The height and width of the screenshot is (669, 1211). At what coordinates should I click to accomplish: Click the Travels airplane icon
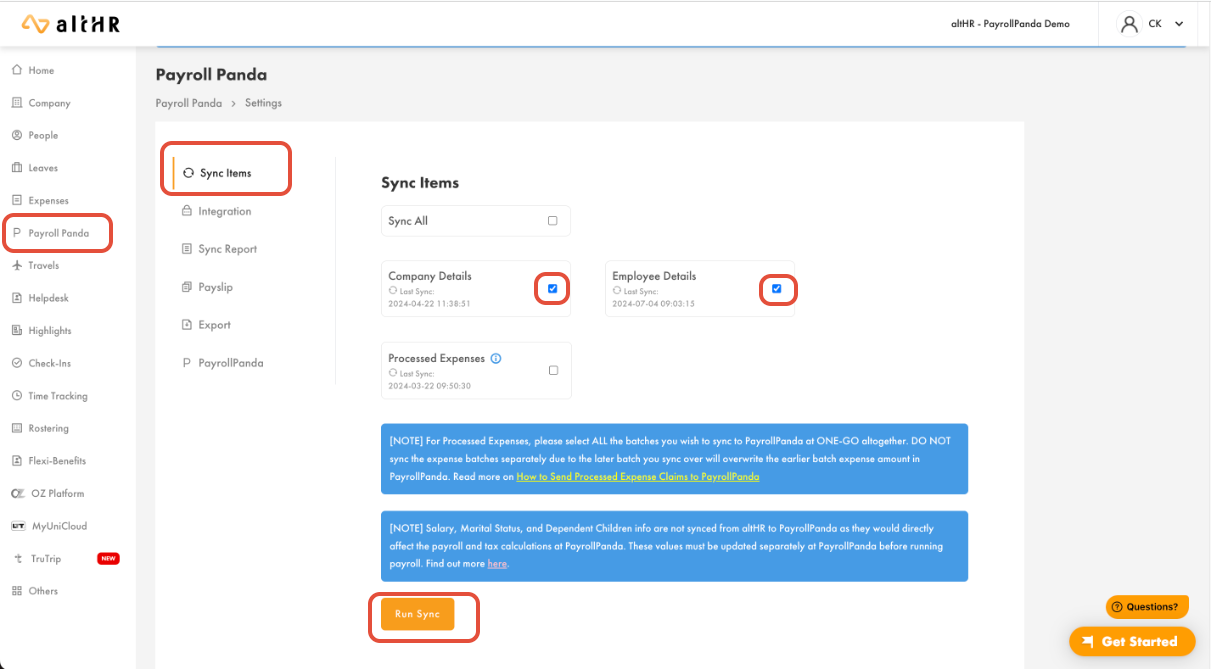point(17,265)
